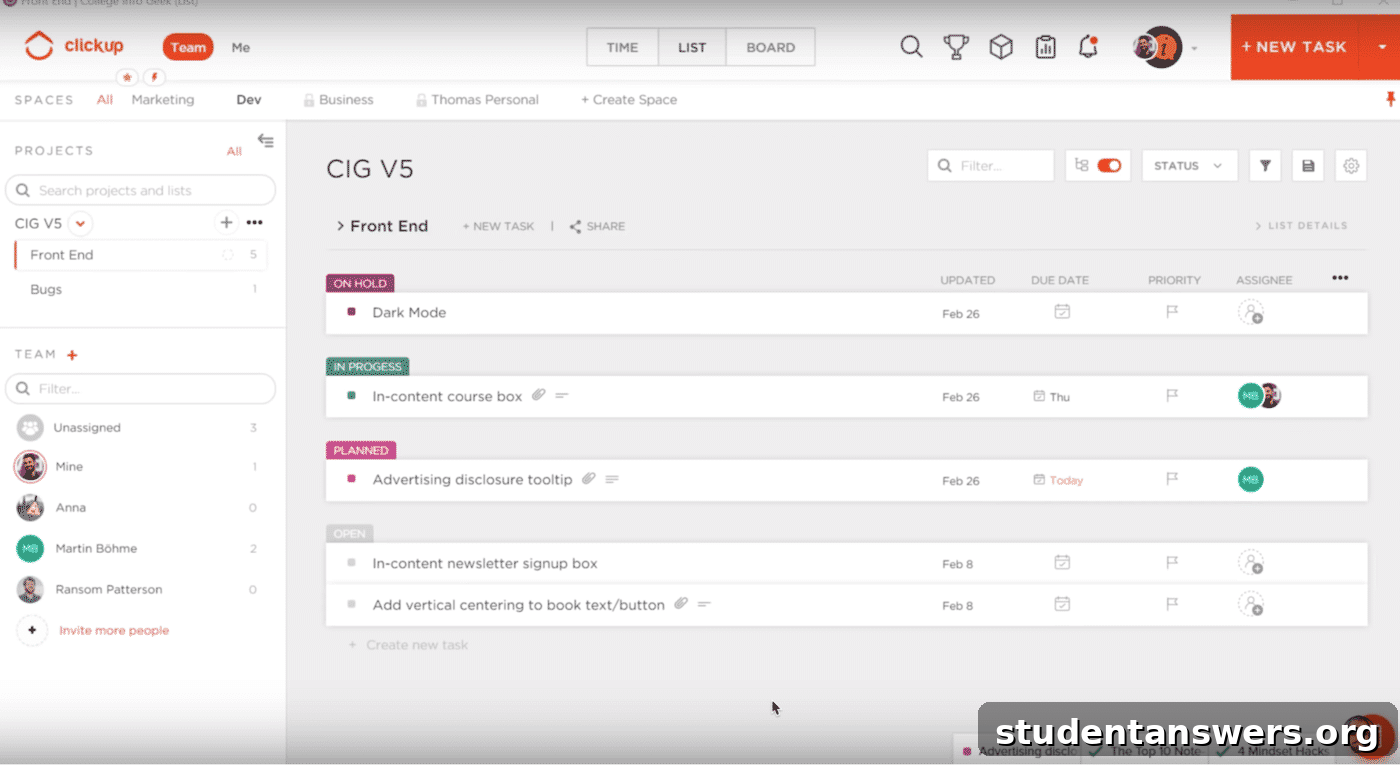This screenshot has height=765, width=1400.
Task: Open the cube box icon in header
Action: [x=1001, y=47]
